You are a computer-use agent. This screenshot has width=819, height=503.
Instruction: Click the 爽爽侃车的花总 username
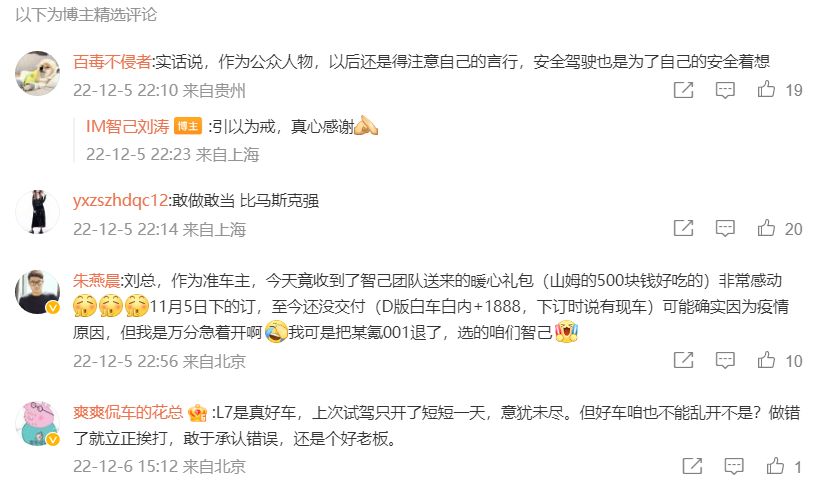tap(128, 413)
